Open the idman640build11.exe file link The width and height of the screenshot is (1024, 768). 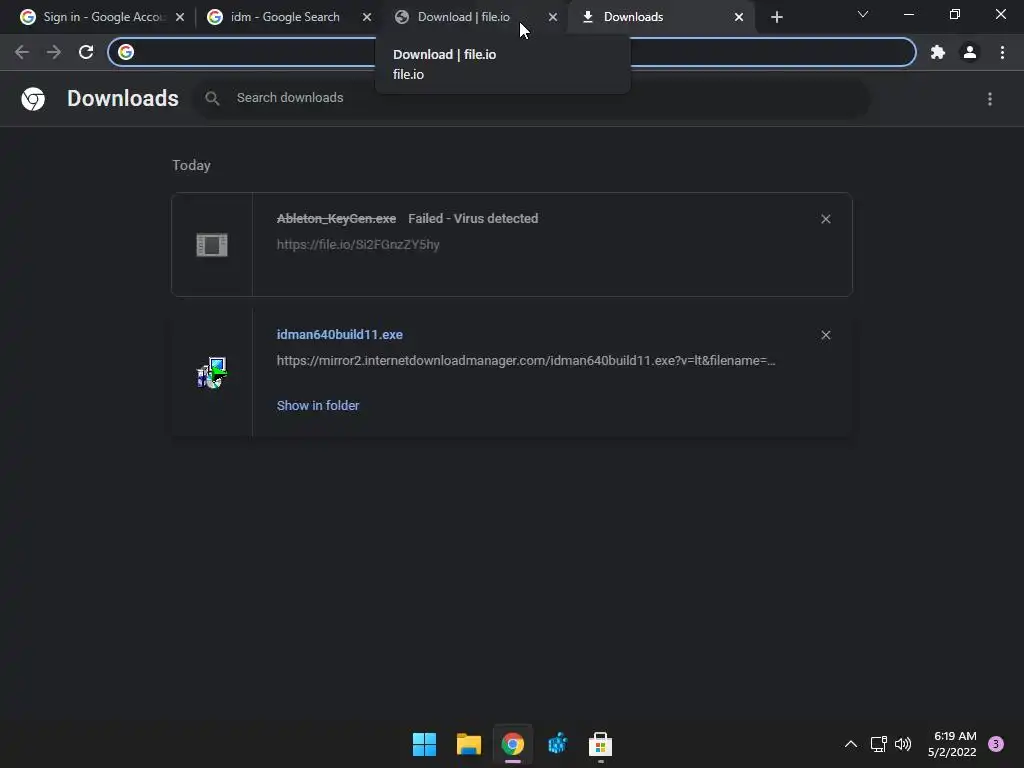[x=340, y=334]
